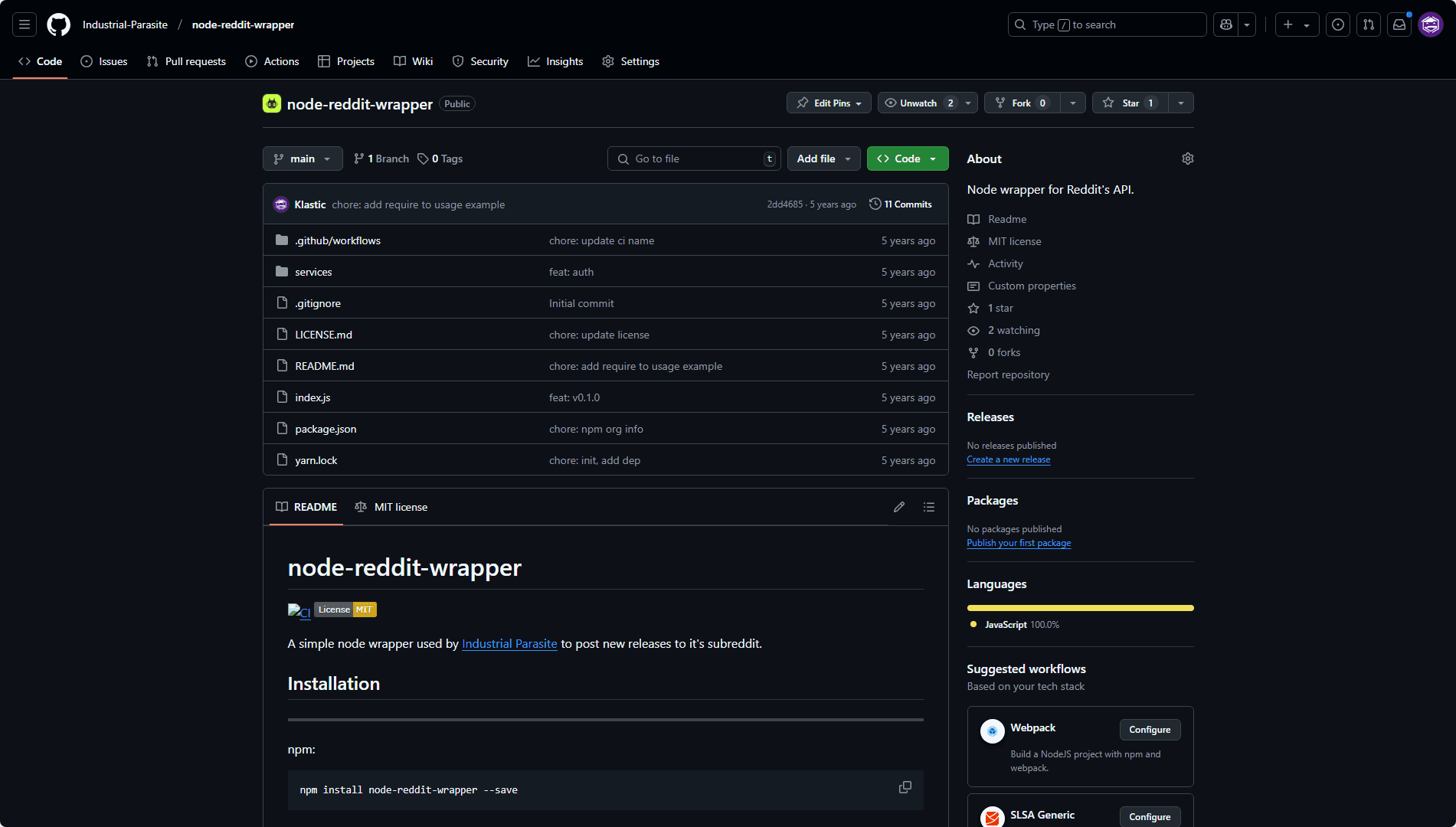The width and height of the screenshot is (1456, 827).
Task: Open the GitHub home logo
Action: point(58,25)
